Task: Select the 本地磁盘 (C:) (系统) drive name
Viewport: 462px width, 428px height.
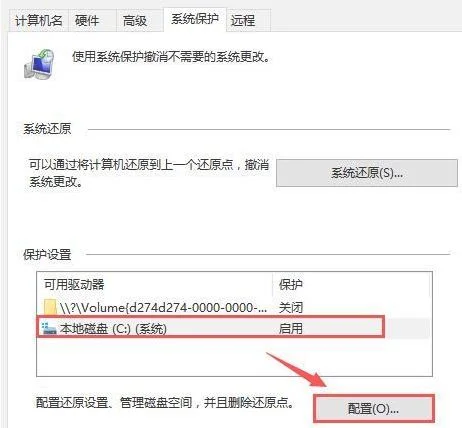Action: [x=113, y=329]
